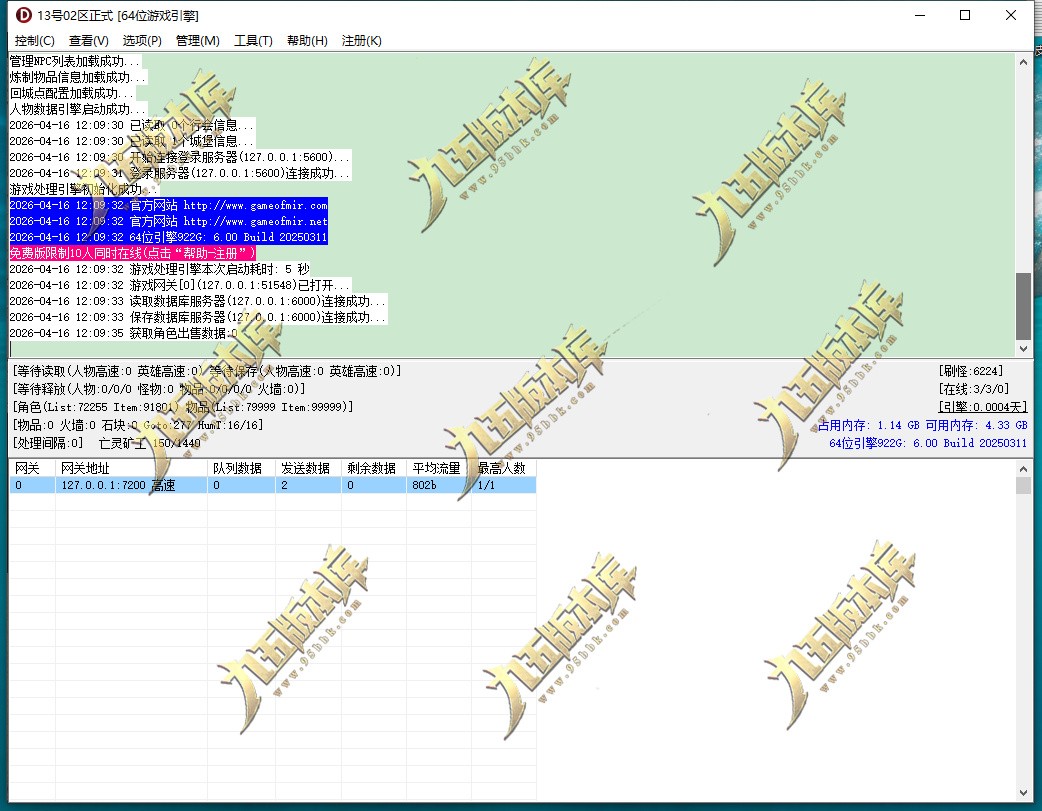Click the red D application icon in title bar
The width and height of the screenshot is (1042, 811).
pyautogui.click(x=23, y=15)
